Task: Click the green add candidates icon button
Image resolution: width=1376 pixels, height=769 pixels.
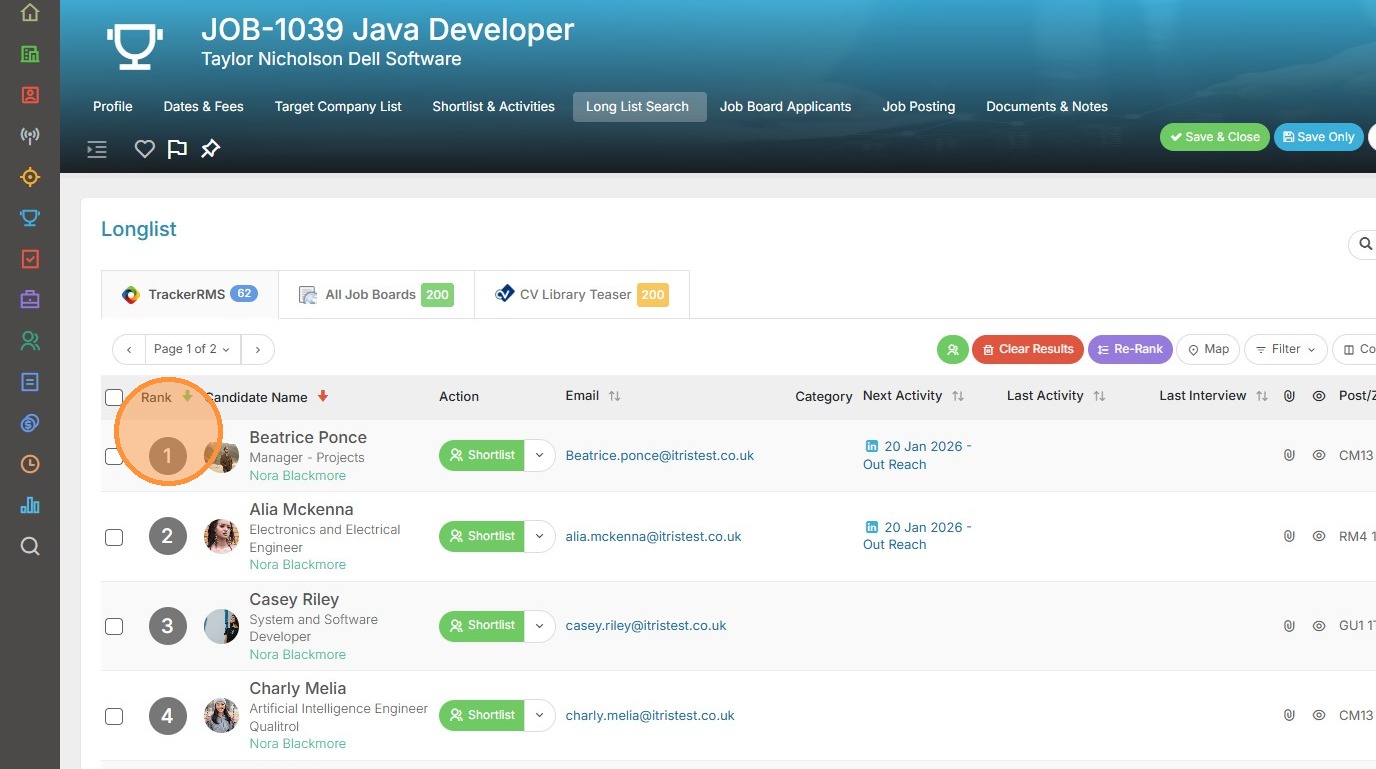Action: click(x=952, y=349)
